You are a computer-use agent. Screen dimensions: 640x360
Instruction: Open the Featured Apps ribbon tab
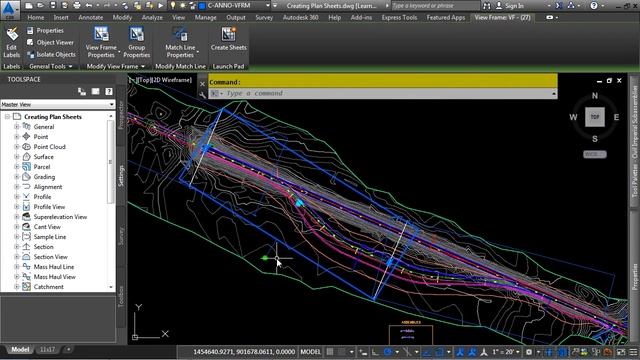446,18
